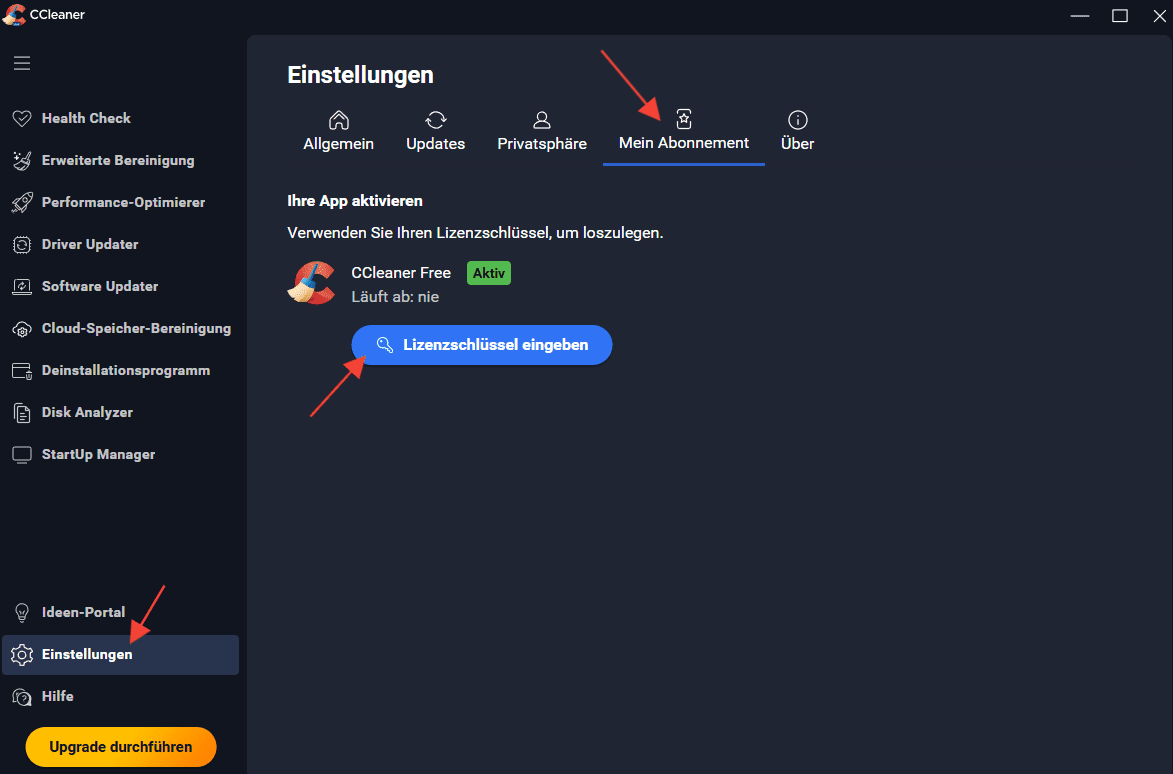Click the Deinstallationsprogramm icon
The width and height of the screenshot is (1173, 774).
coord(22,371)
